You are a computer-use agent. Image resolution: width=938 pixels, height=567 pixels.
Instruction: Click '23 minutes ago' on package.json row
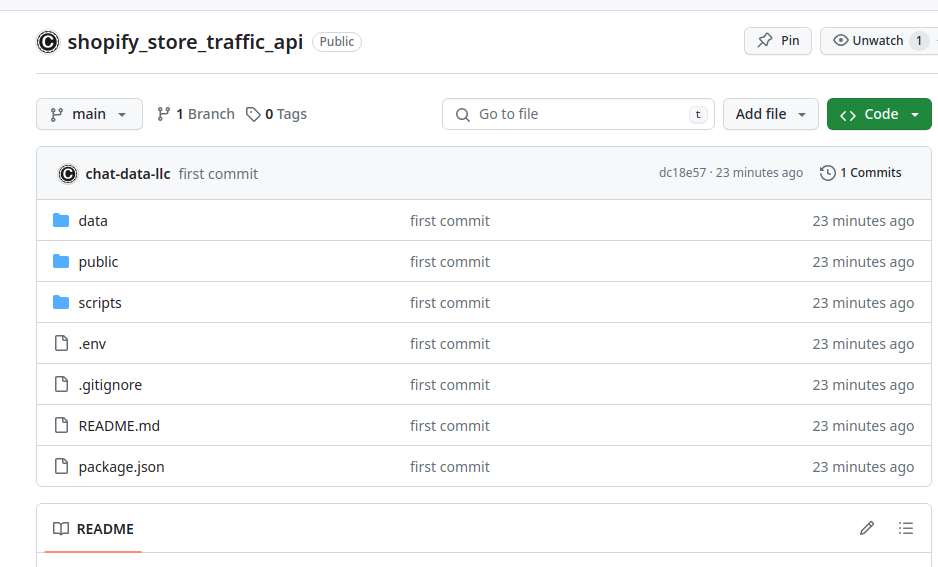click(x=863, y=467)
